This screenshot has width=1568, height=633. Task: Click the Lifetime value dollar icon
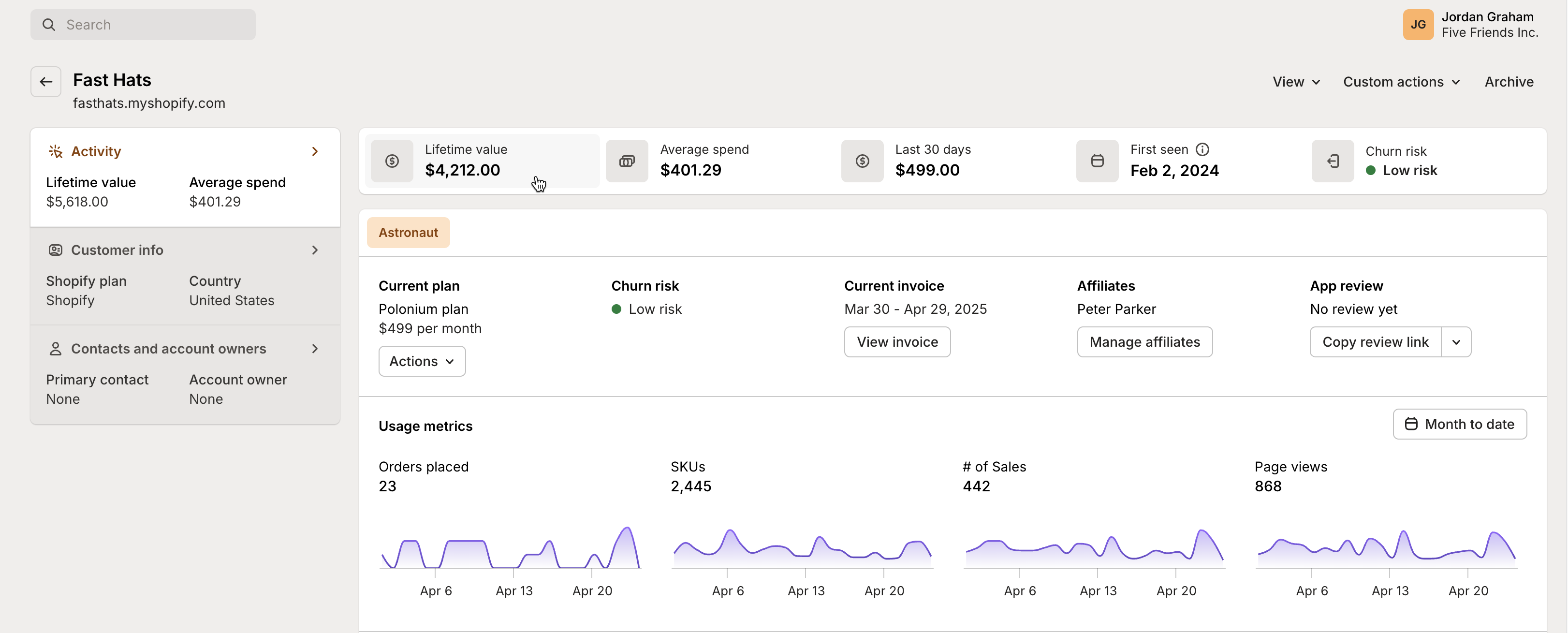point(392,161)
